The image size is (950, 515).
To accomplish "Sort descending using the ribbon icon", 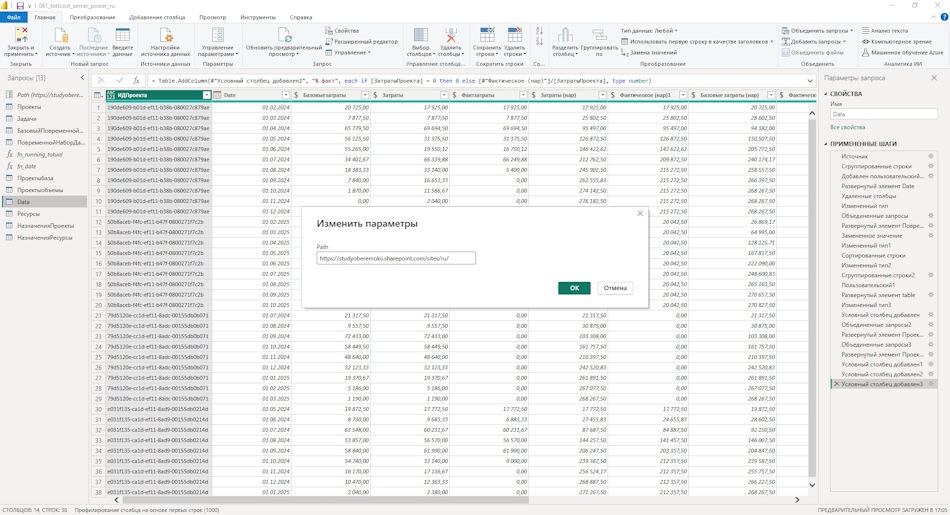I will point(539,41).
